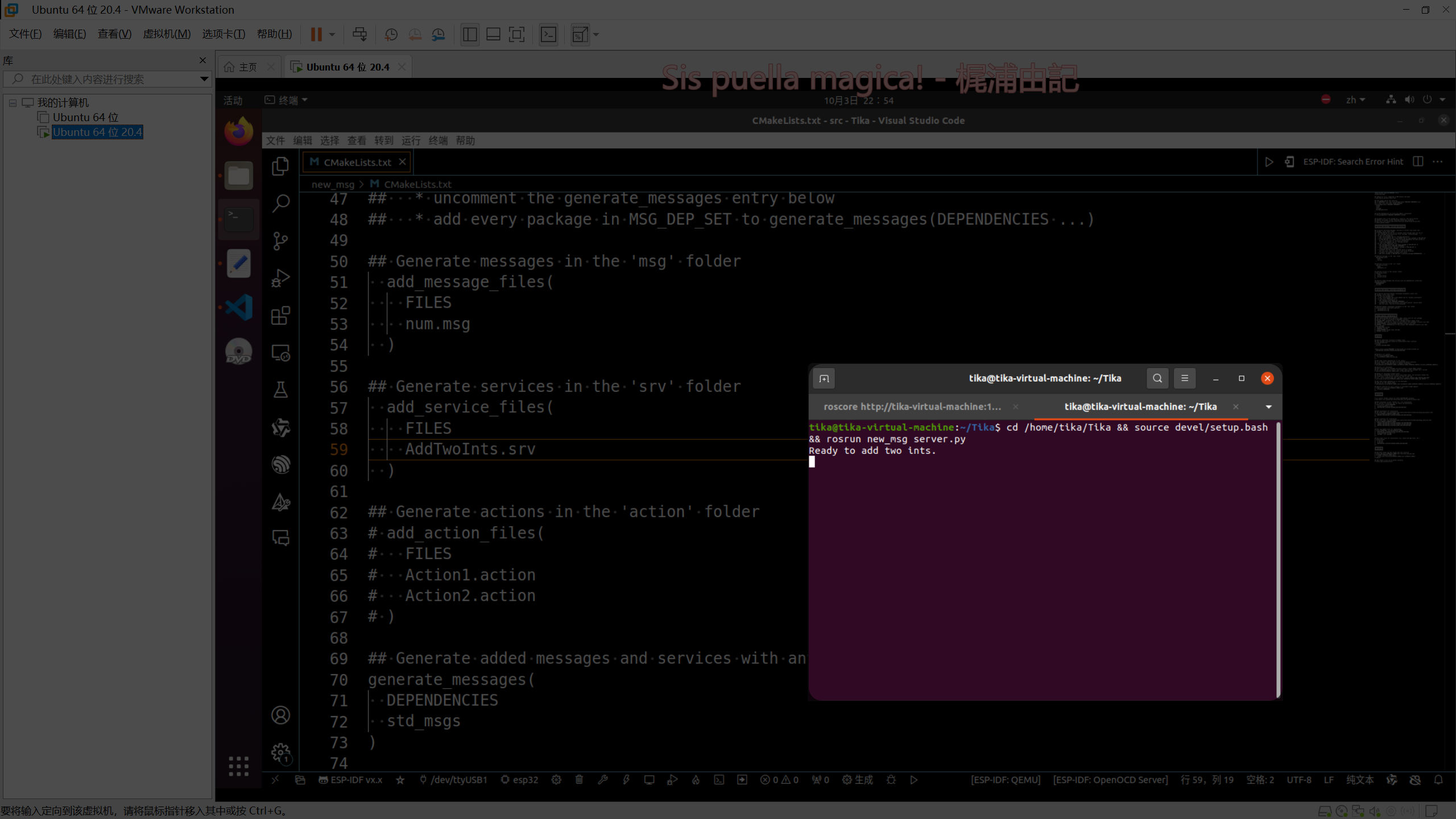The width and height of the screenshot is (1456, 819).
Task: Open the Source Control view
Action: (x=280, y=241)
